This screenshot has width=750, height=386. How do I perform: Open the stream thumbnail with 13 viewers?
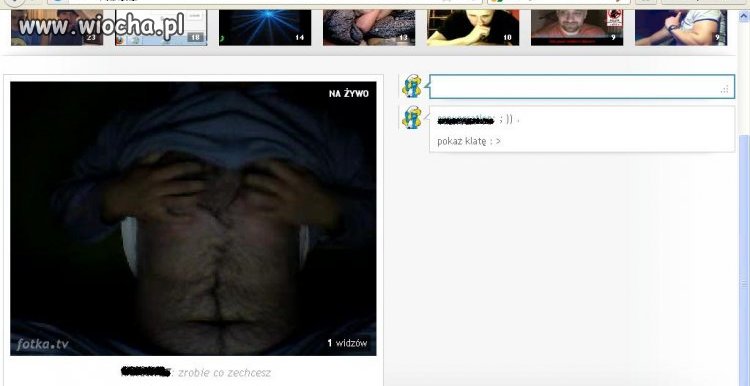[369, 28]
